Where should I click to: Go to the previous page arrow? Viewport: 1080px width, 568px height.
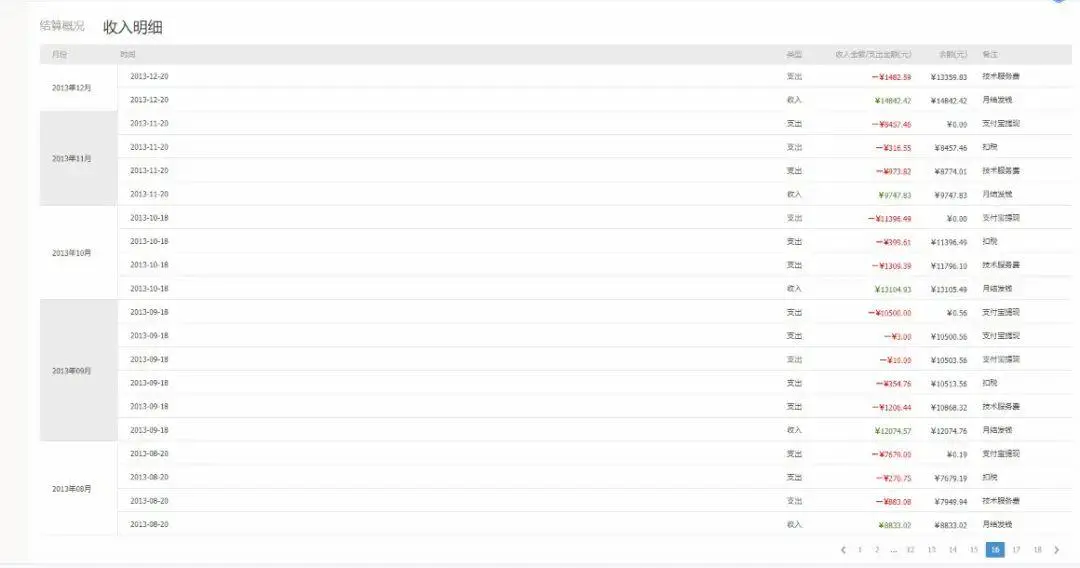pos(843,549)
